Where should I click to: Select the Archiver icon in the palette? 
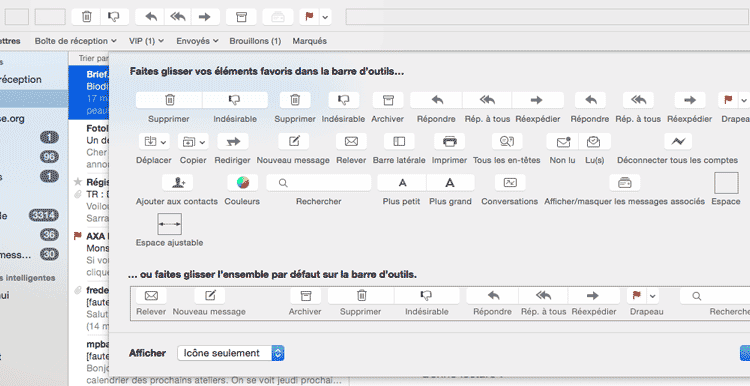click(x=388, y=100)
